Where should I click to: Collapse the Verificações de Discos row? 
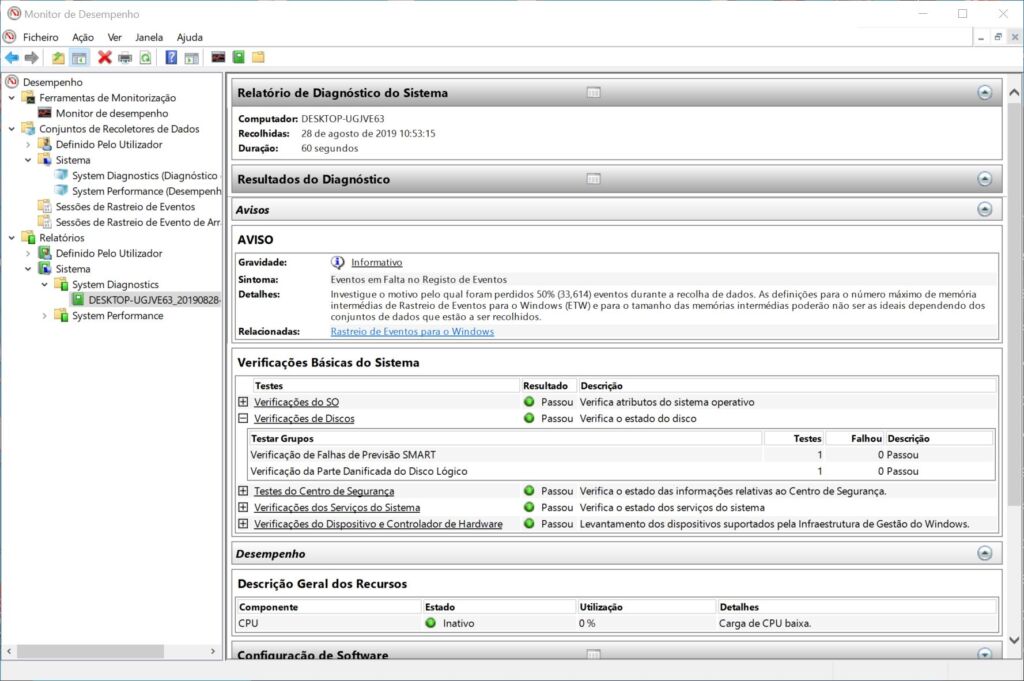pos(243,419)
